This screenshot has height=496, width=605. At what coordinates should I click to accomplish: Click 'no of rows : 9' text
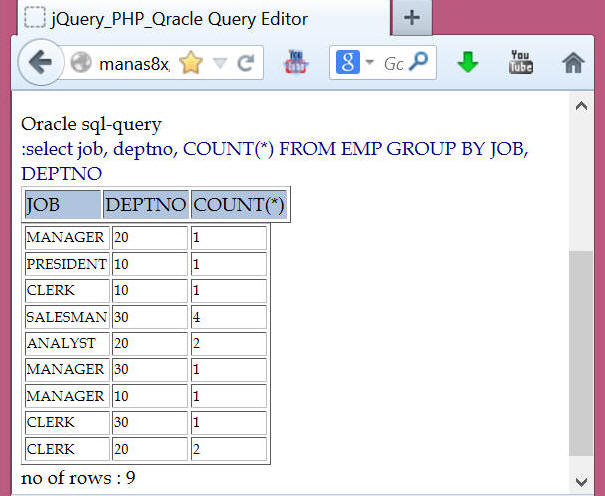click(78, 478)
